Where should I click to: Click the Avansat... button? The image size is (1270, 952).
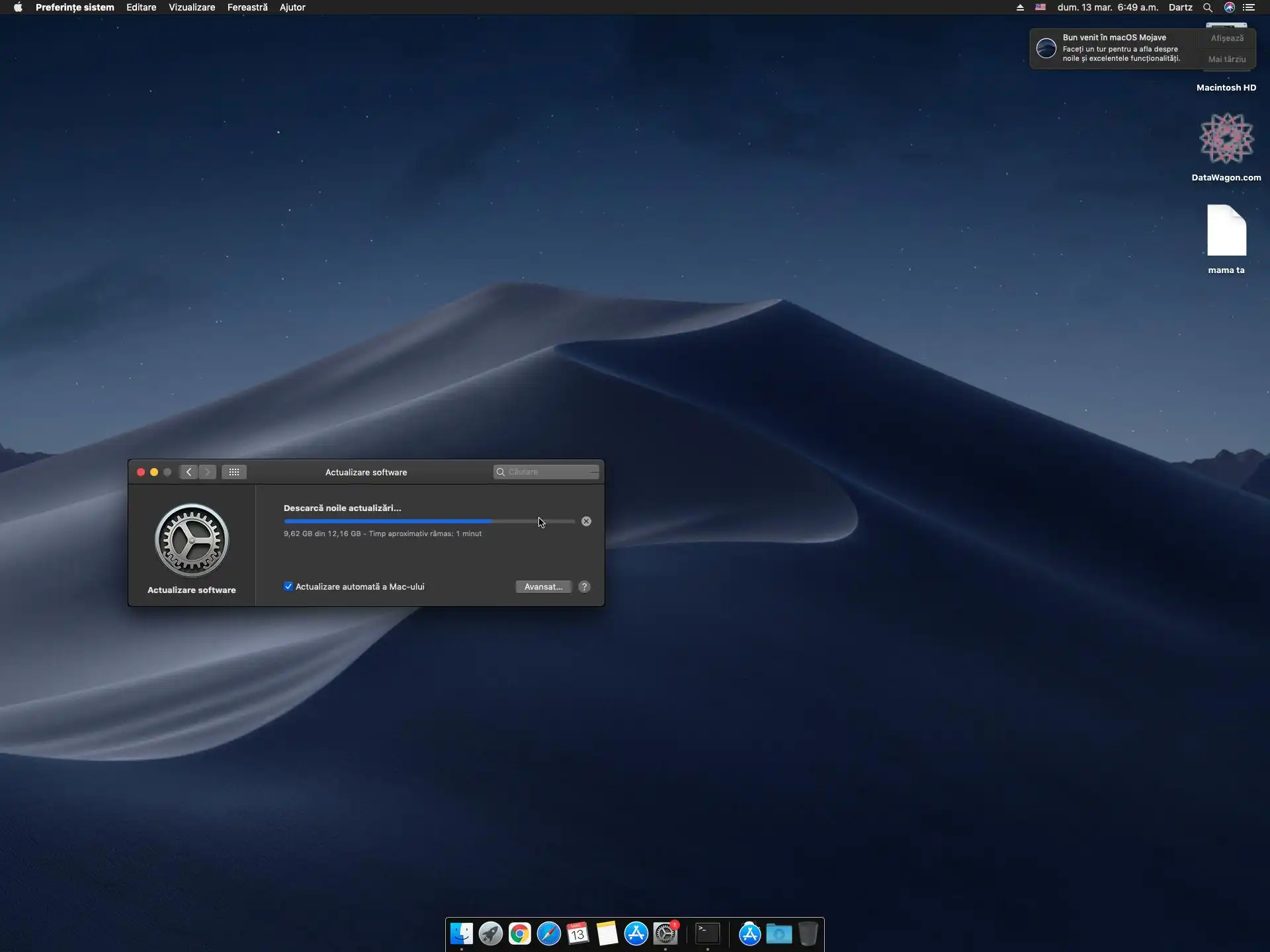pos(543,587)
